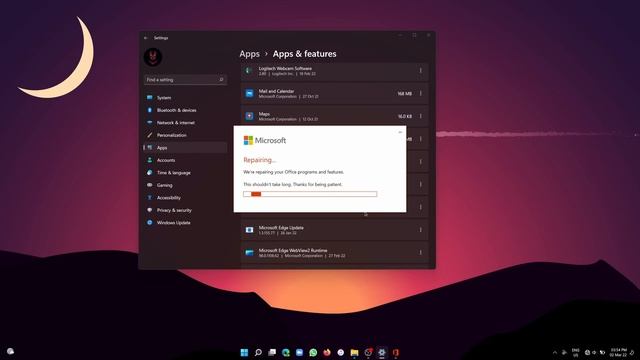Image resolution: width=640 pixels, height=360 pixels.
Task: Open WhatsApp from the taskbar
Action: pyautogui.click(x=313, y=352)
